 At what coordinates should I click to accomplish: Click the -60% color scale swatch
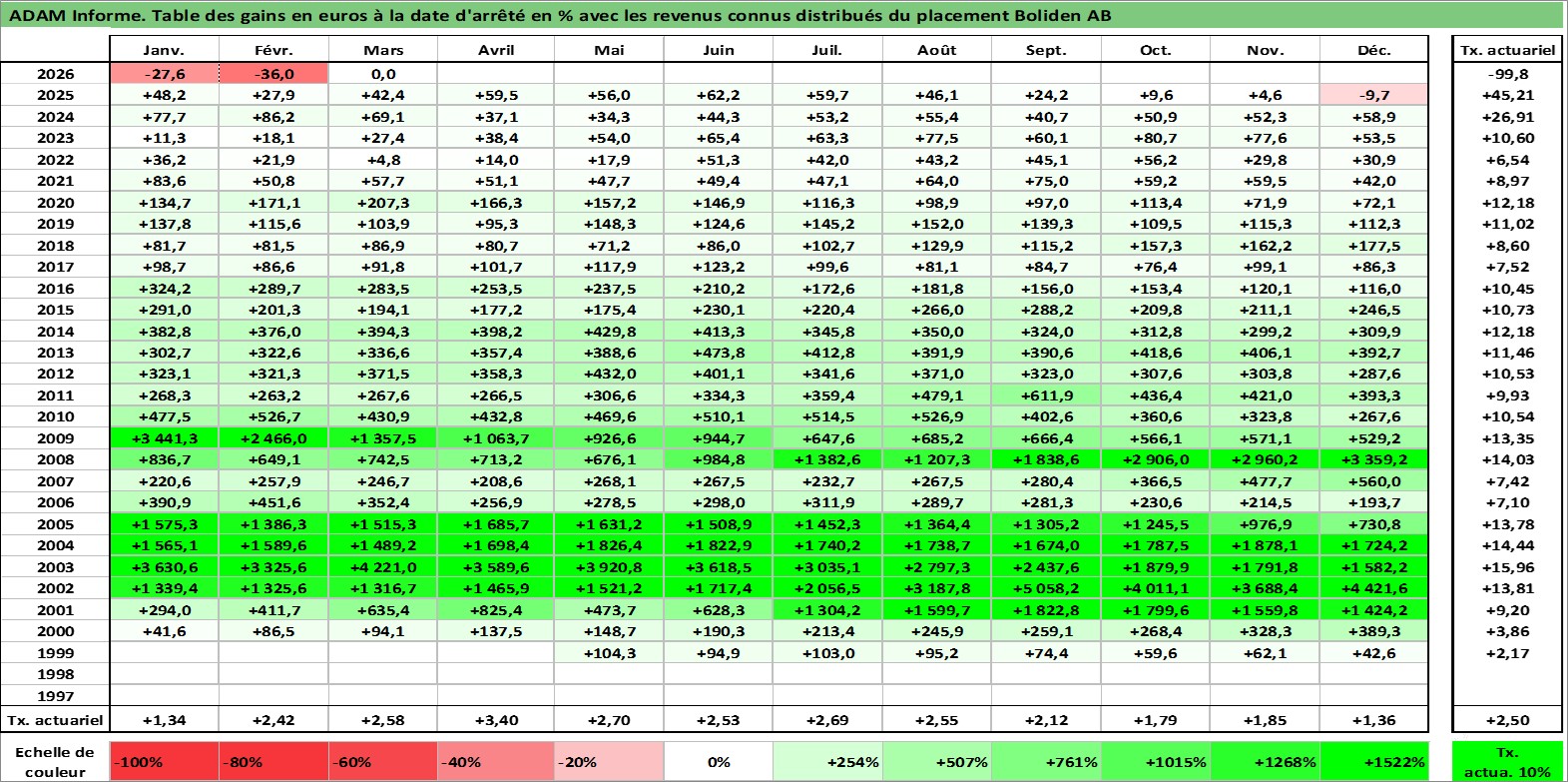[x=383, y=761]
